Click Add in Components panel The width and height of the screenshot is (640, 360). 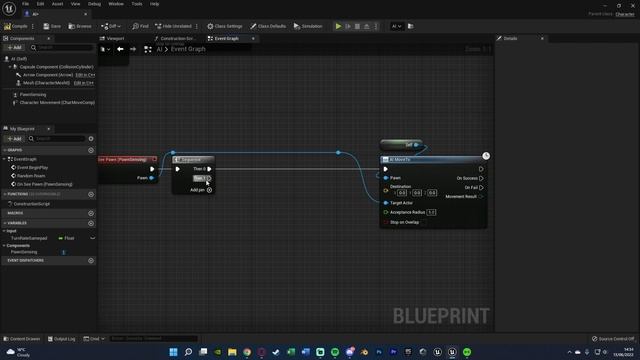click(14, 47)
